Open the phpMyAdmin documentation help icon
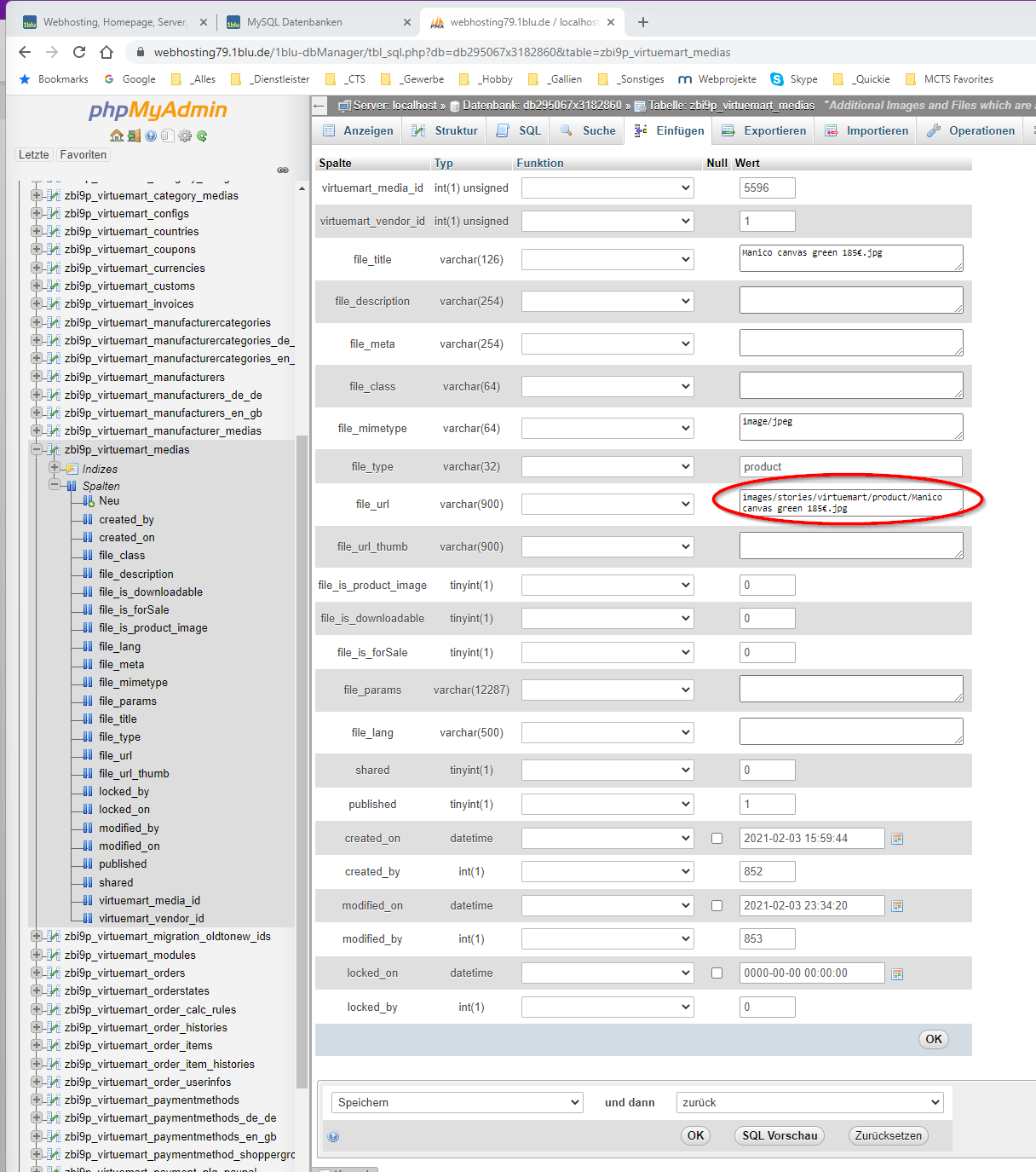This screenshot has height=1172, width=1036. pyautogui.click(x=151, y=136)
